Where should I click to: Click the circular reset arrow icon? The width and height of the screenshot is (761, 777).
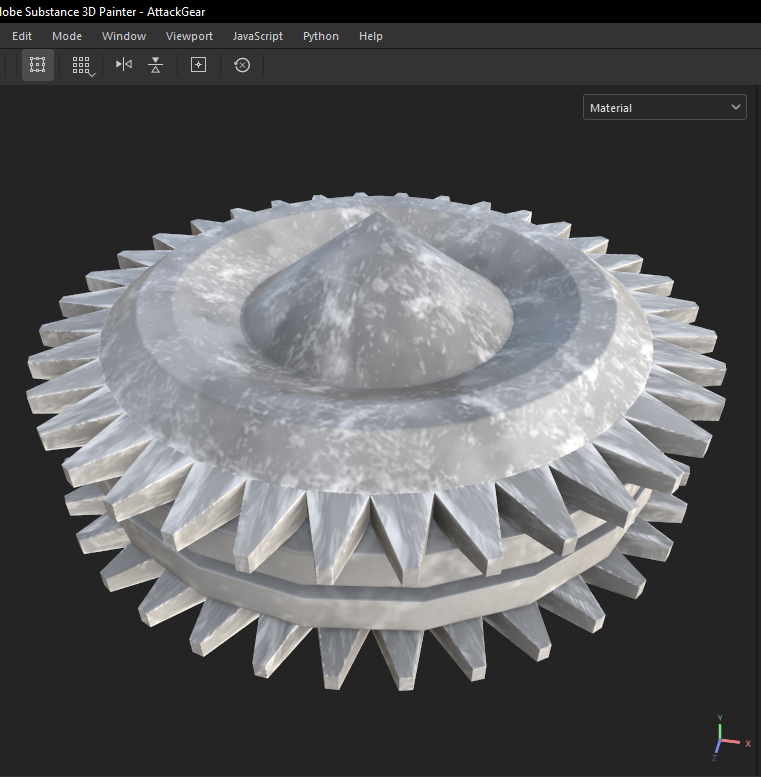click(242, 65)
